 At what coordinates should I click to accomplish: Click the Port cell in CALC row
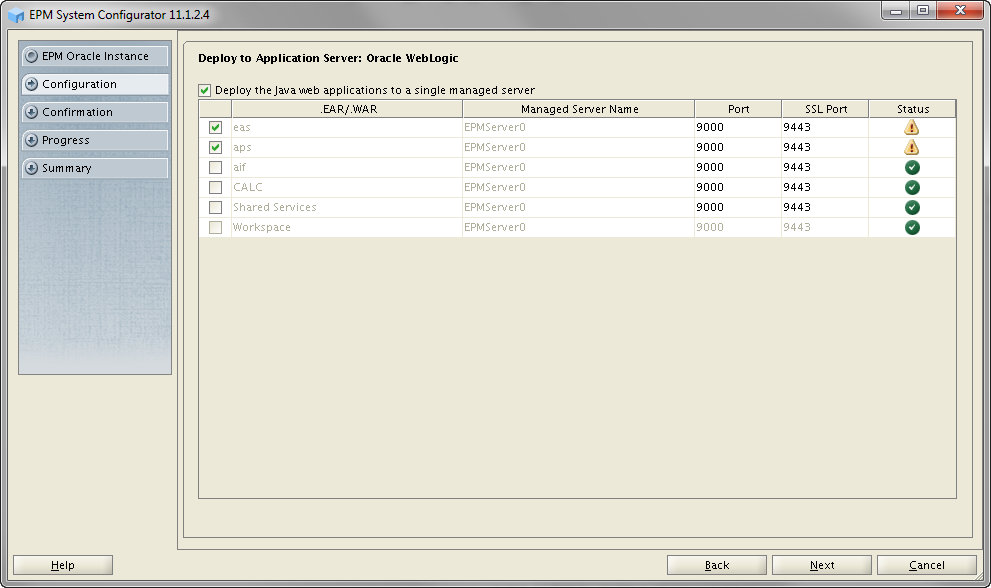(x=738, y=187)
